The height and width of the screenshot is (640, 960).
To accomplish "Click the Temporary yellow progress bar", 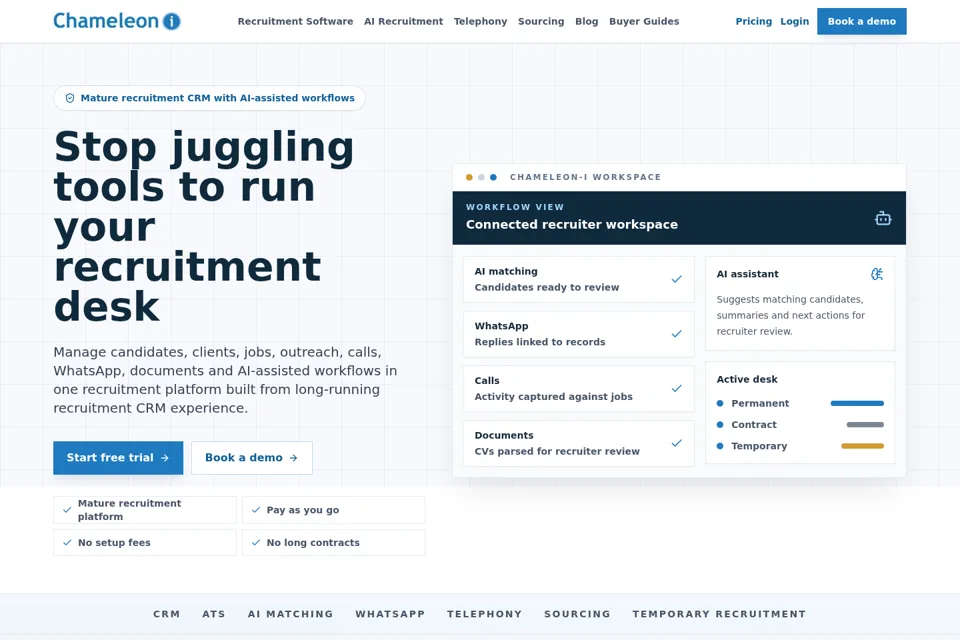I will click(863, 446).
